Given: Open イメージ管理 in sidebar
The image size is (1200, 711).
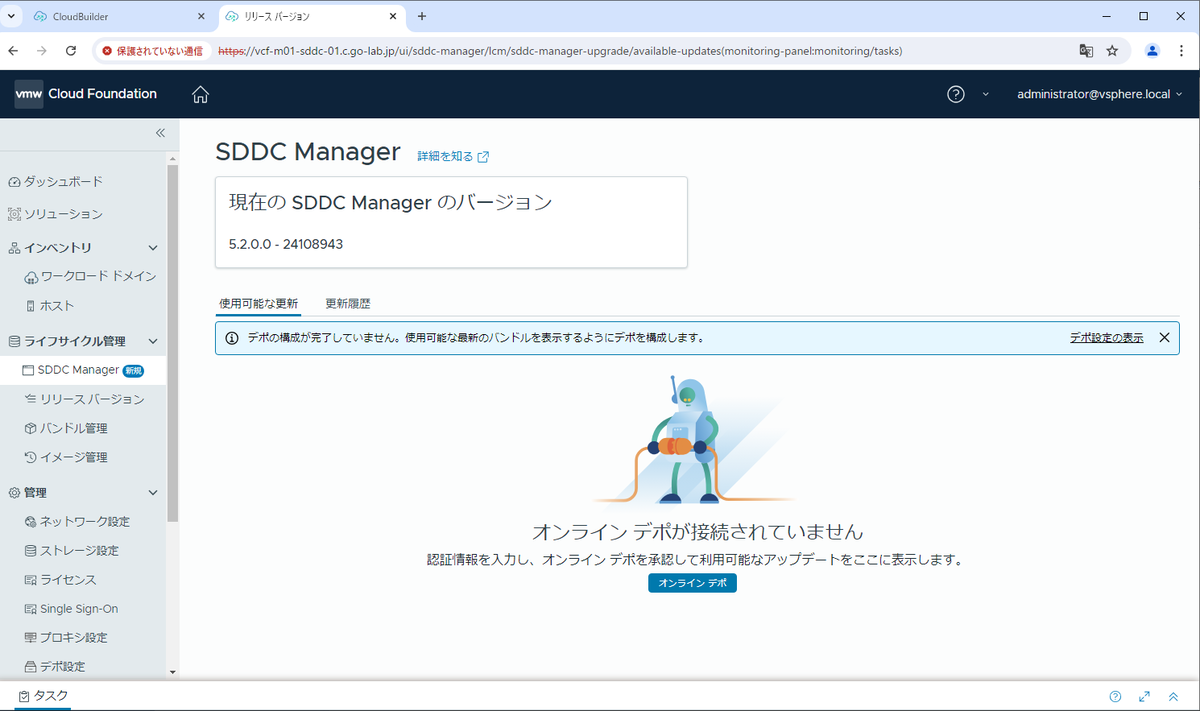Looking at the screenshot, I should 66,457.
